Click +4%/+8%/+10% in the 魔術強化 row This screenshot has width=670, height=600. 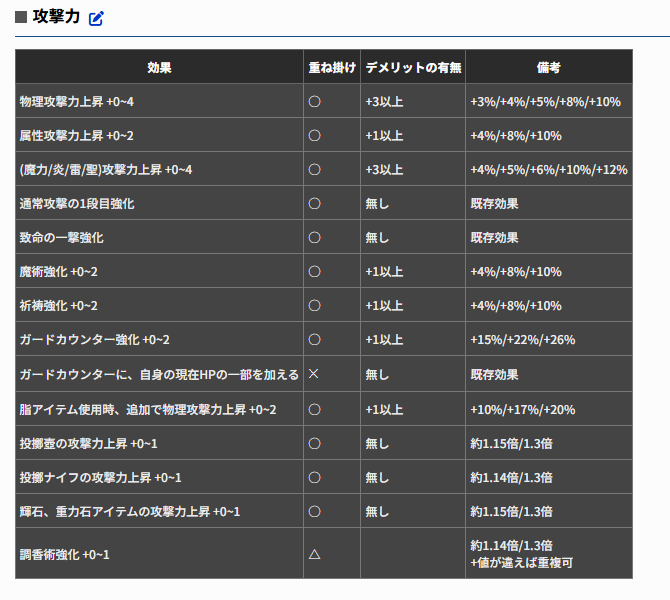coord(516,272)
